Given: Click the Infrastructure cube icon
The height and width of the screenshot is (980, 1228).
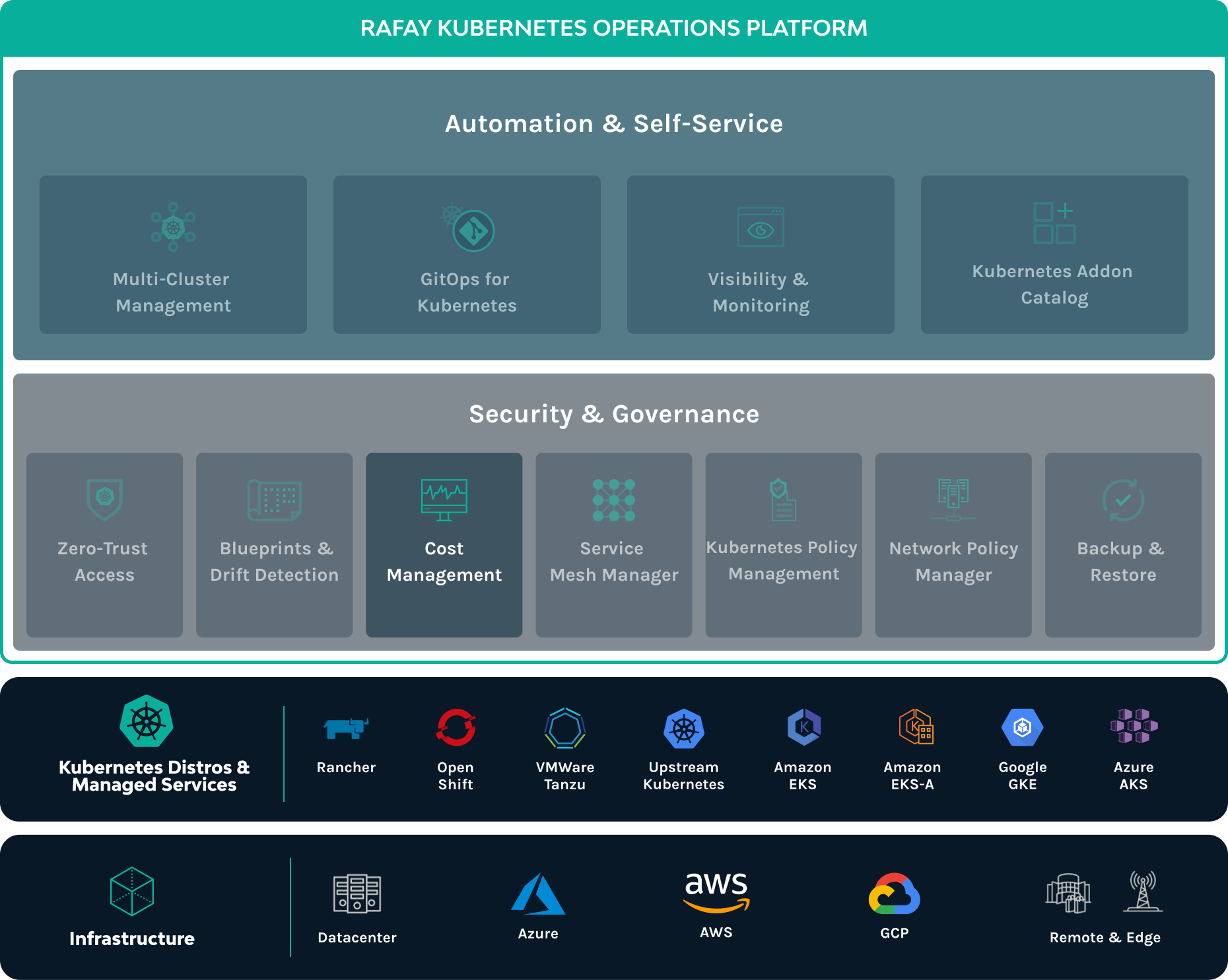Looking at the screenshot, I should click(132, 891).
